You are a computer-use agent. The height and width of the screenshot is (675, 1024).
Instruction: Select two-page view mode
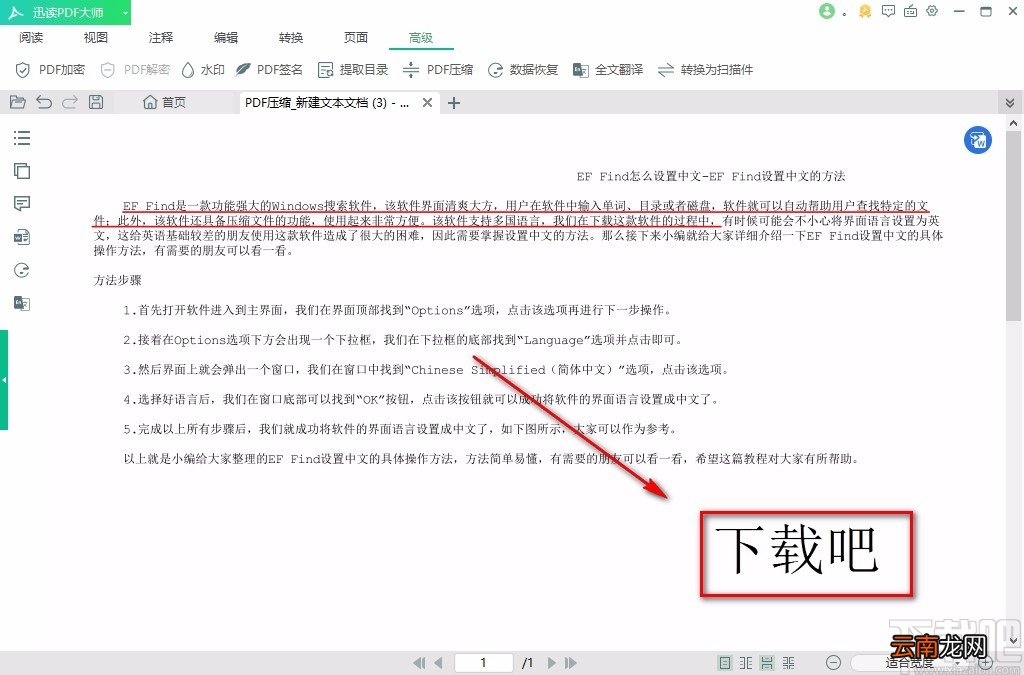746,663
